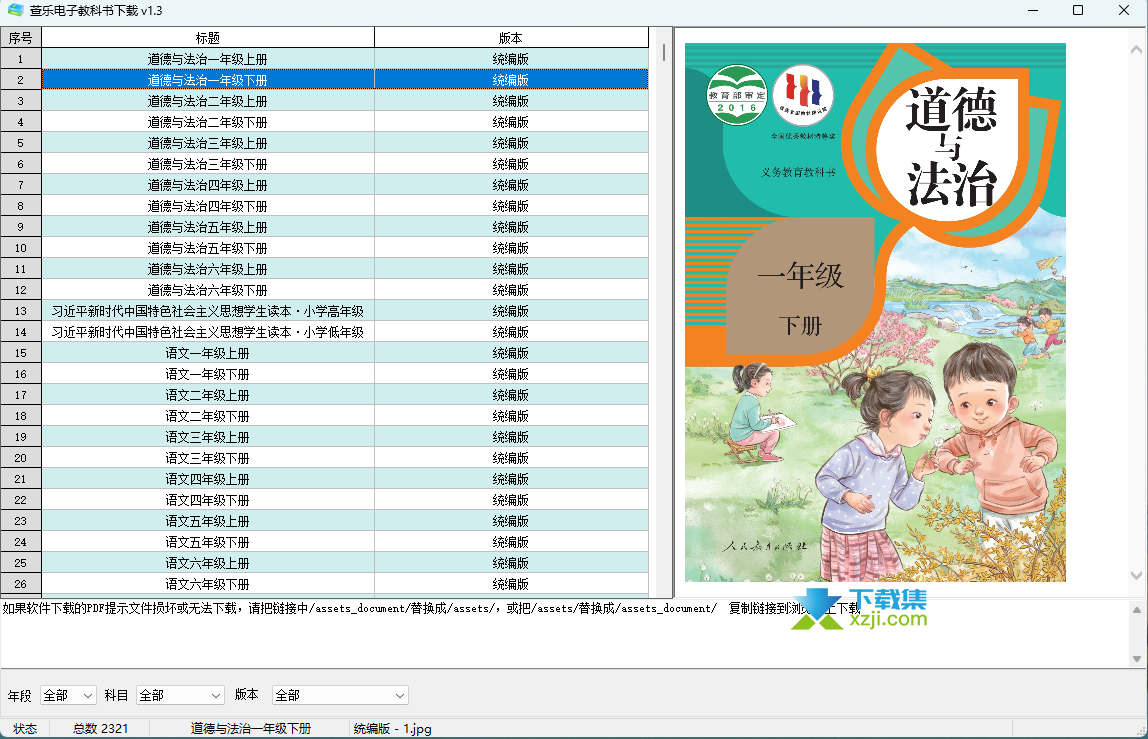Click the textbook cover preview image
1148x739 pixels.
click(x=875, y=312)
